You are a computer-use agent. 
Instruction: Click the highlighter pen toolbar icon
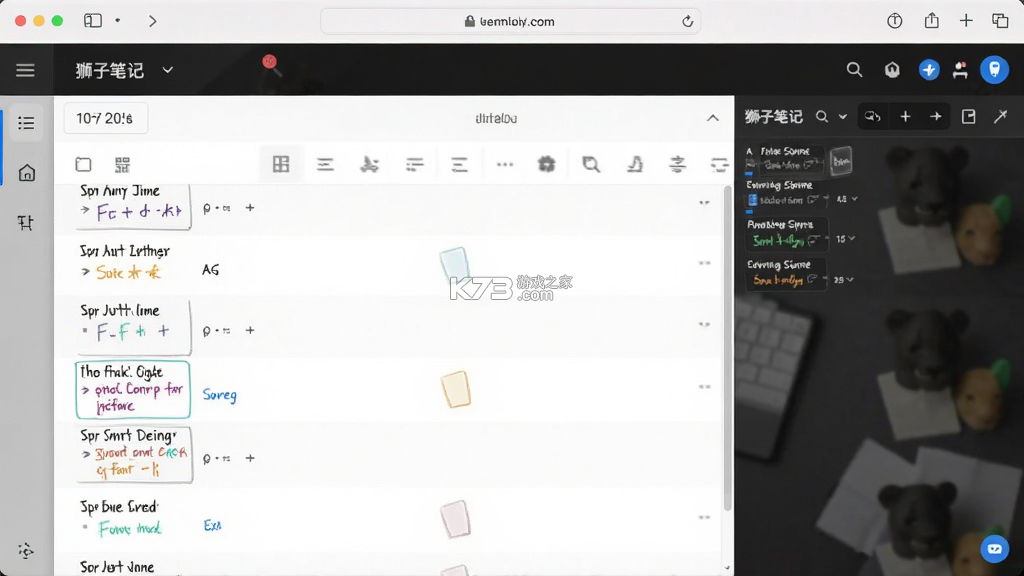click(635, 165)
